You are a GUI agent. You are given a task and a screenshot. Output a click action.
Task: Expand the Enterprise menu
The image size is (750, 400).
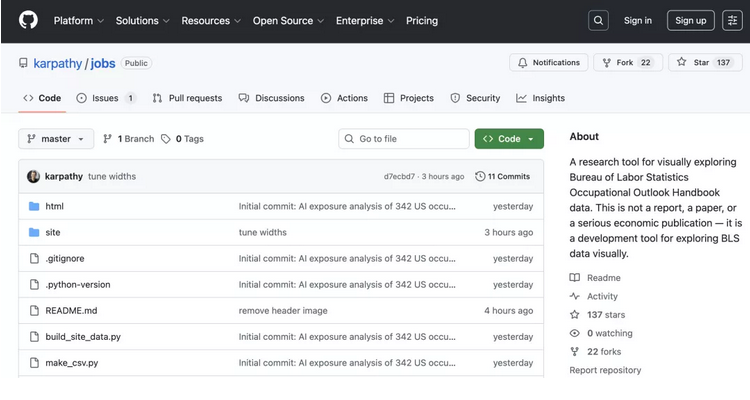[364, 21]
